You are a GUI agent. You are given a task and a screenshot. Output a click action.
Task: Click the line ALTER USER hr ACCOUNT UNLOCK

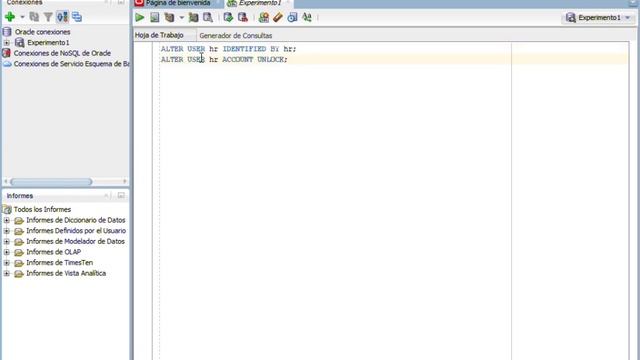point(224,60)
